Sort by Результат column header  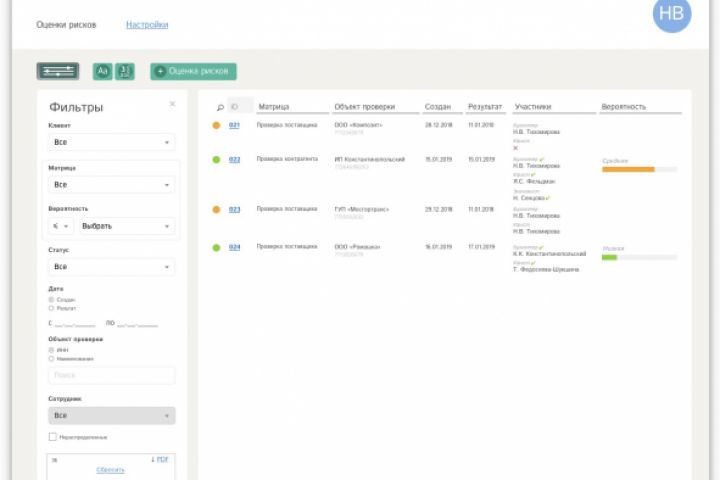485,107
